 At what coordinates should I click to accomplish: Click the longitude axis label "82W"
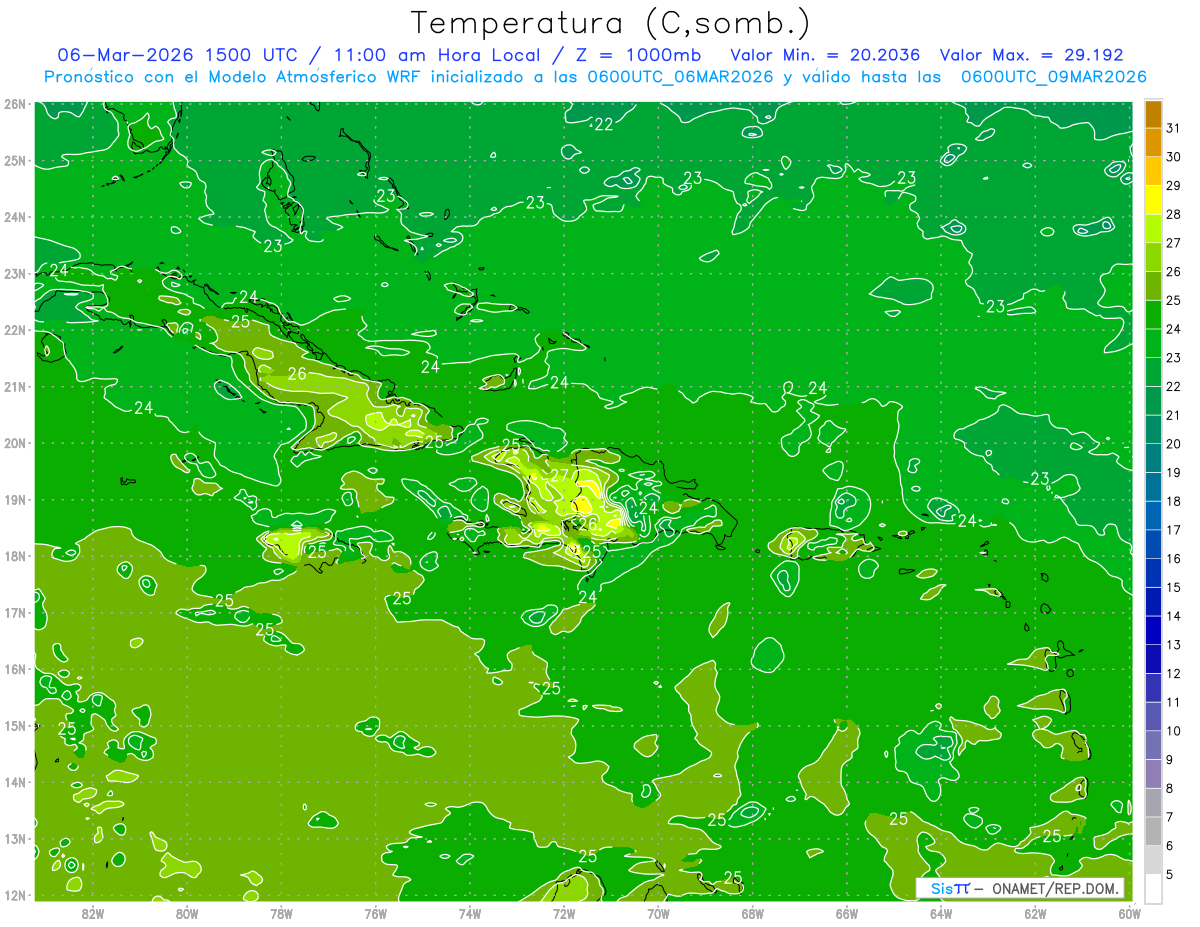(x=93, y=913)
